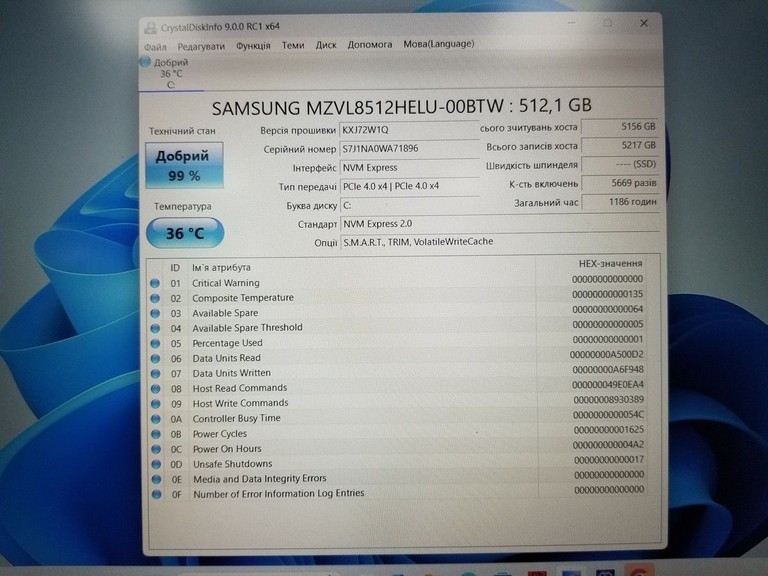Click the status dot for Critical Warning
This screenshot has height=576, width=768.
pos(155,283)
